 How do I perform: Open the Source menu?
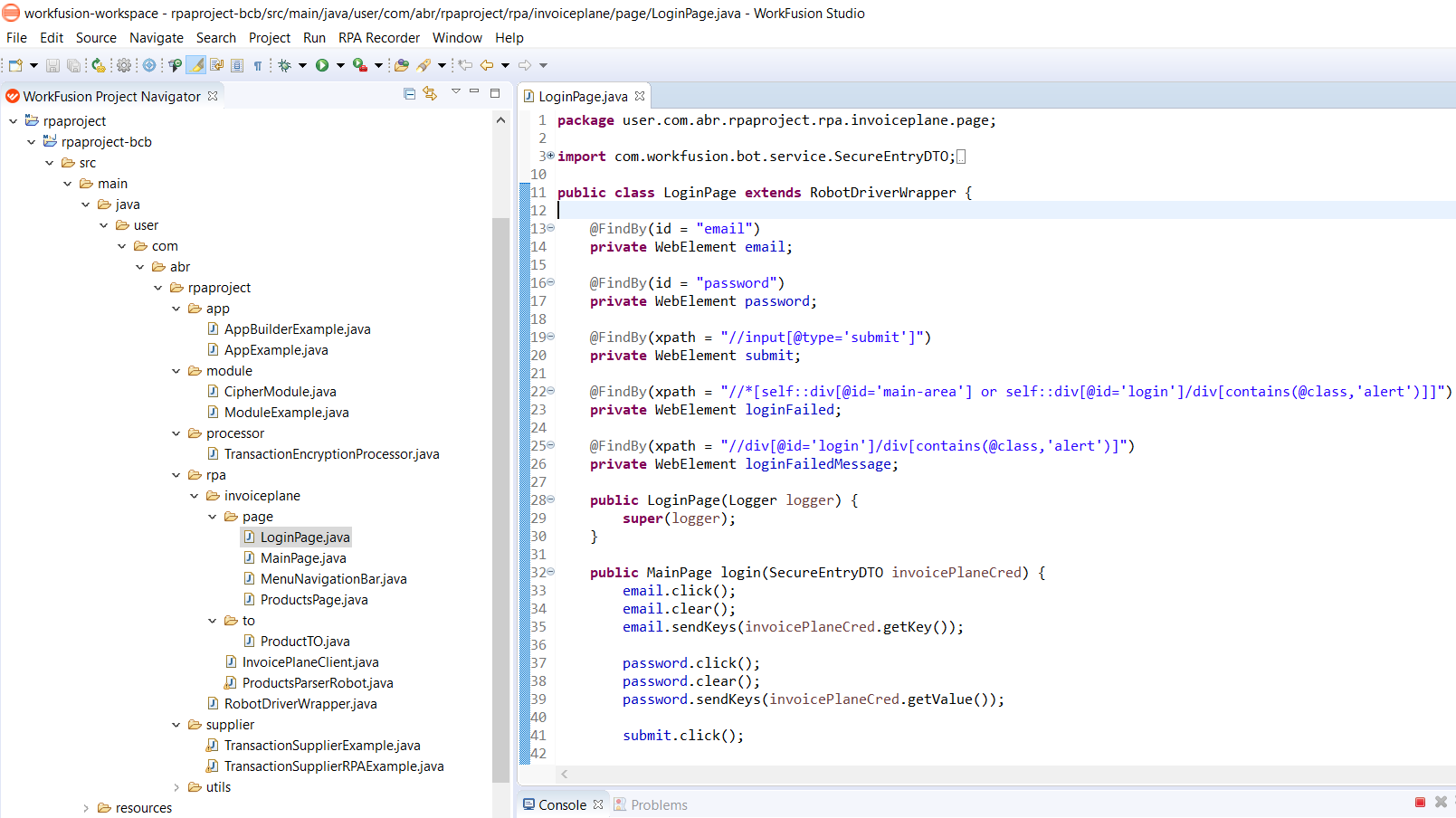(x=96, y=38)
